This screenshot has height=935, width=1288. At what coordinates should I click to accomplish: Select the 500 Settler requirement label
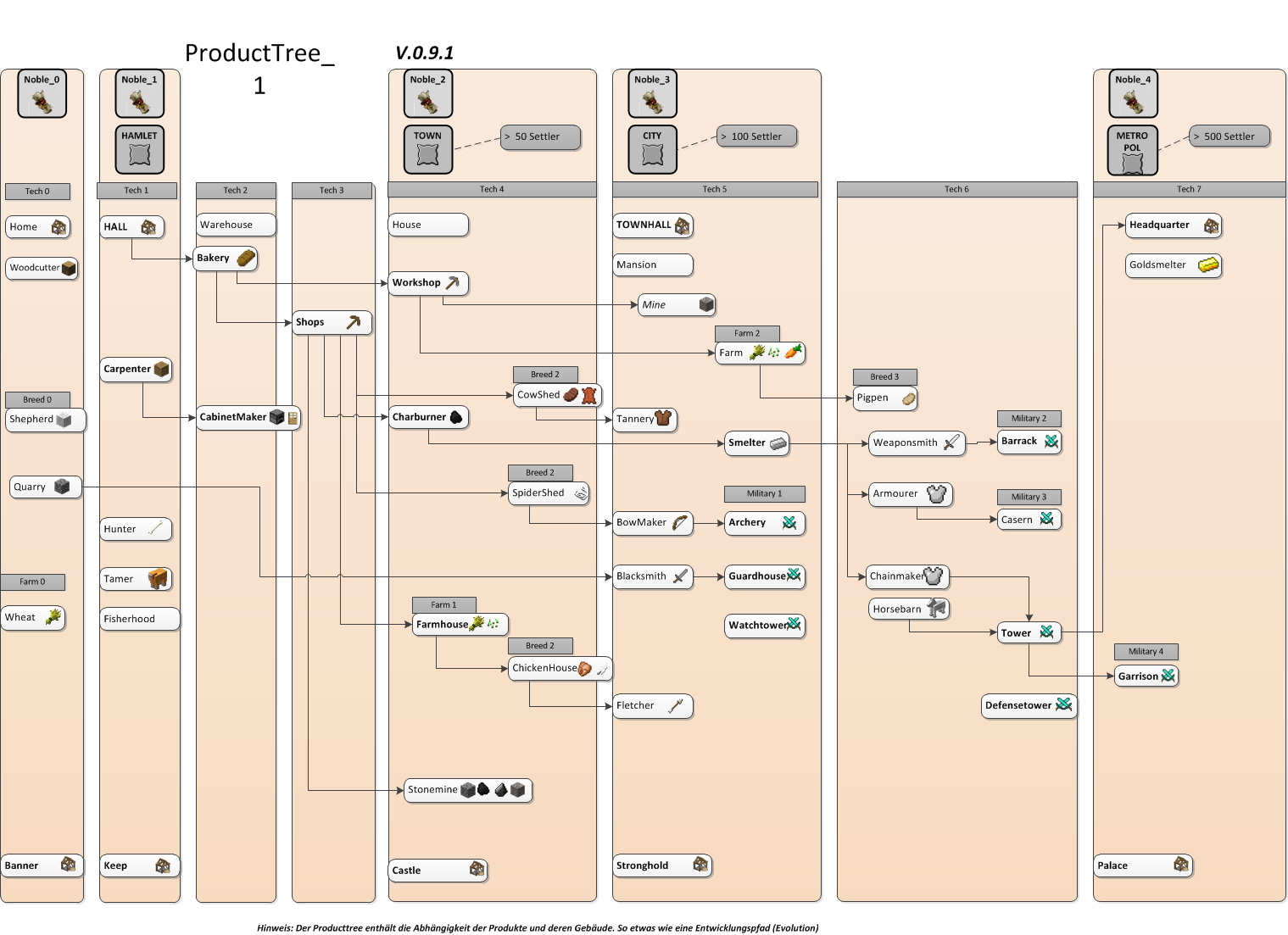pos(1229,136)
